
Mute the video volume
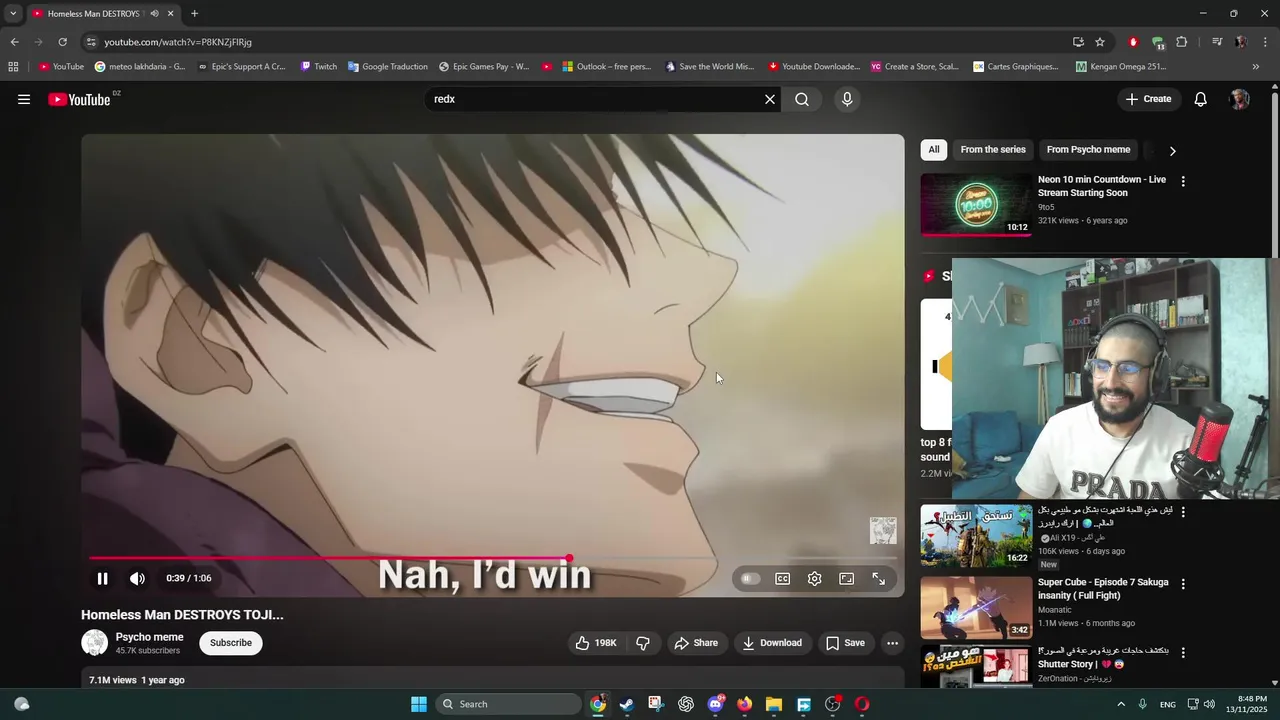click(137, 578)
